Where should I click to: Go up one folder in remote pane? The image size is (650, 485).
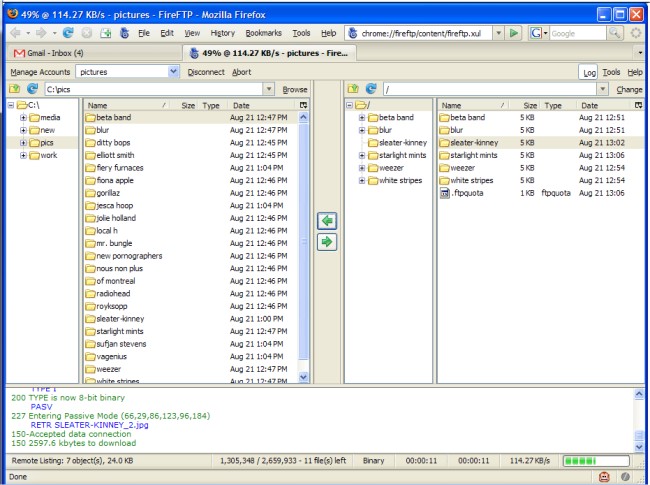pyautogui.click(x=353, y=89)
